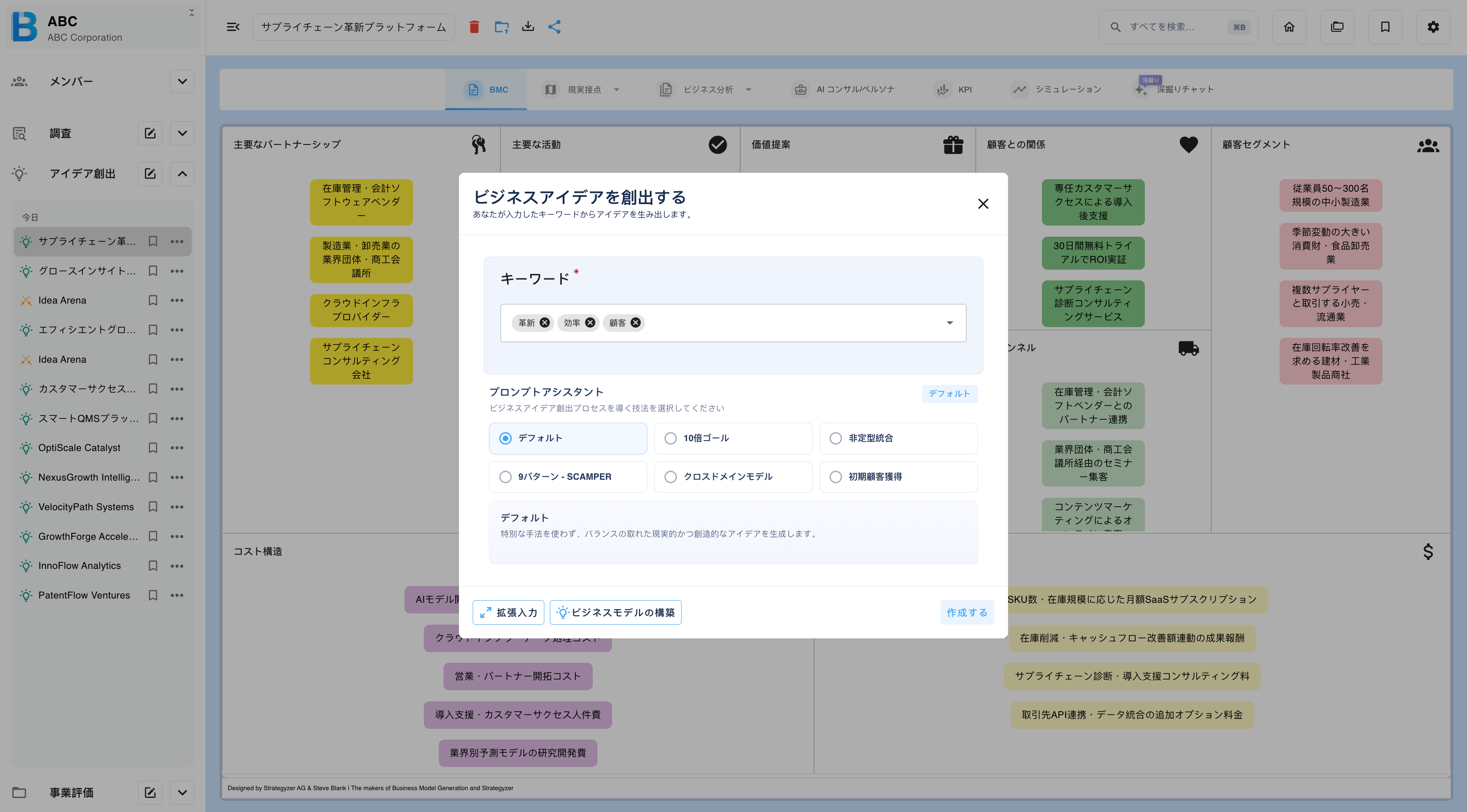Open the 現実接点 tab dropdown arrow
The image size is (1467, 812).
[616, 89]
